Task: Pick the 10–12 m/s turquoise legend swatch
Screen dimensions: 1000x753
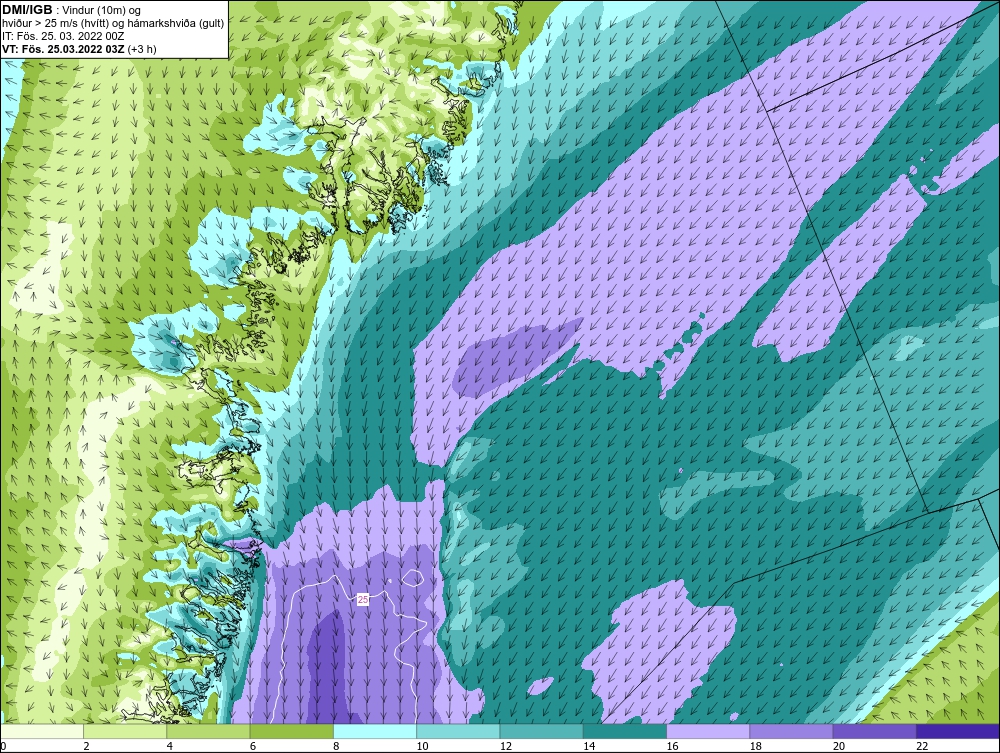Action: click(458, 731)
